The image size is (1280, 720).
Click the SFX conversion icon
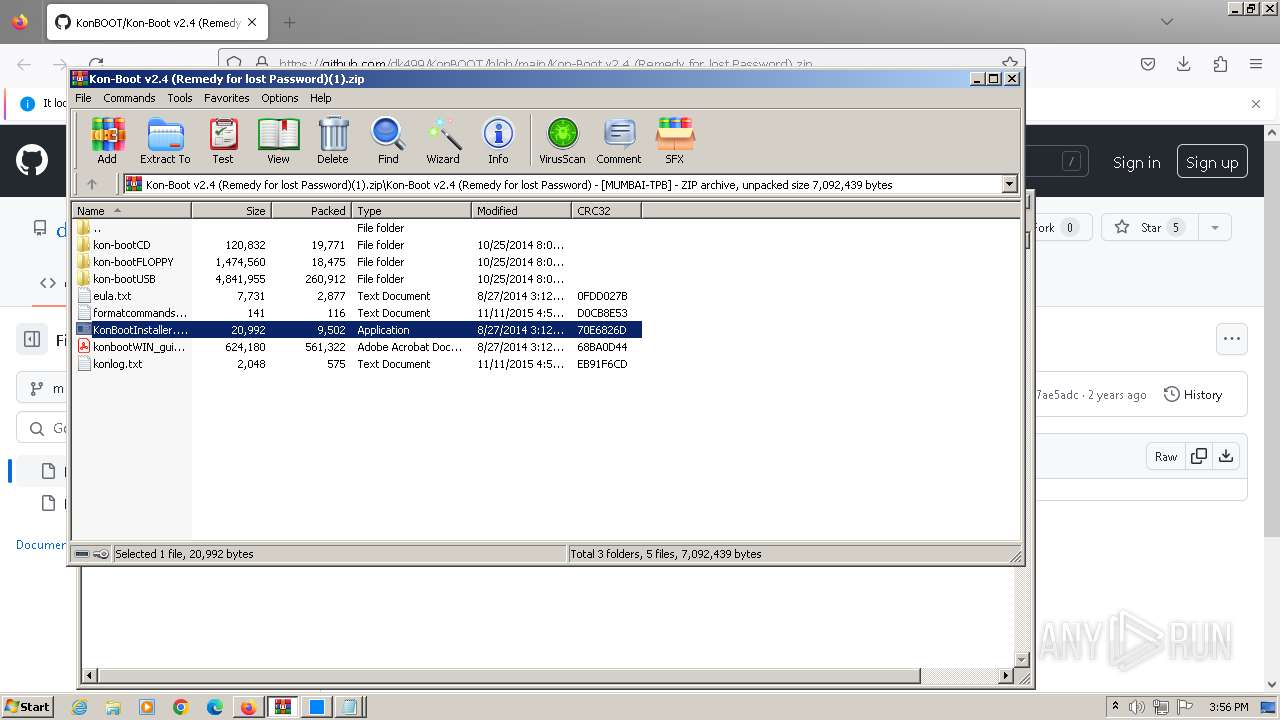[x=675, y=140]
